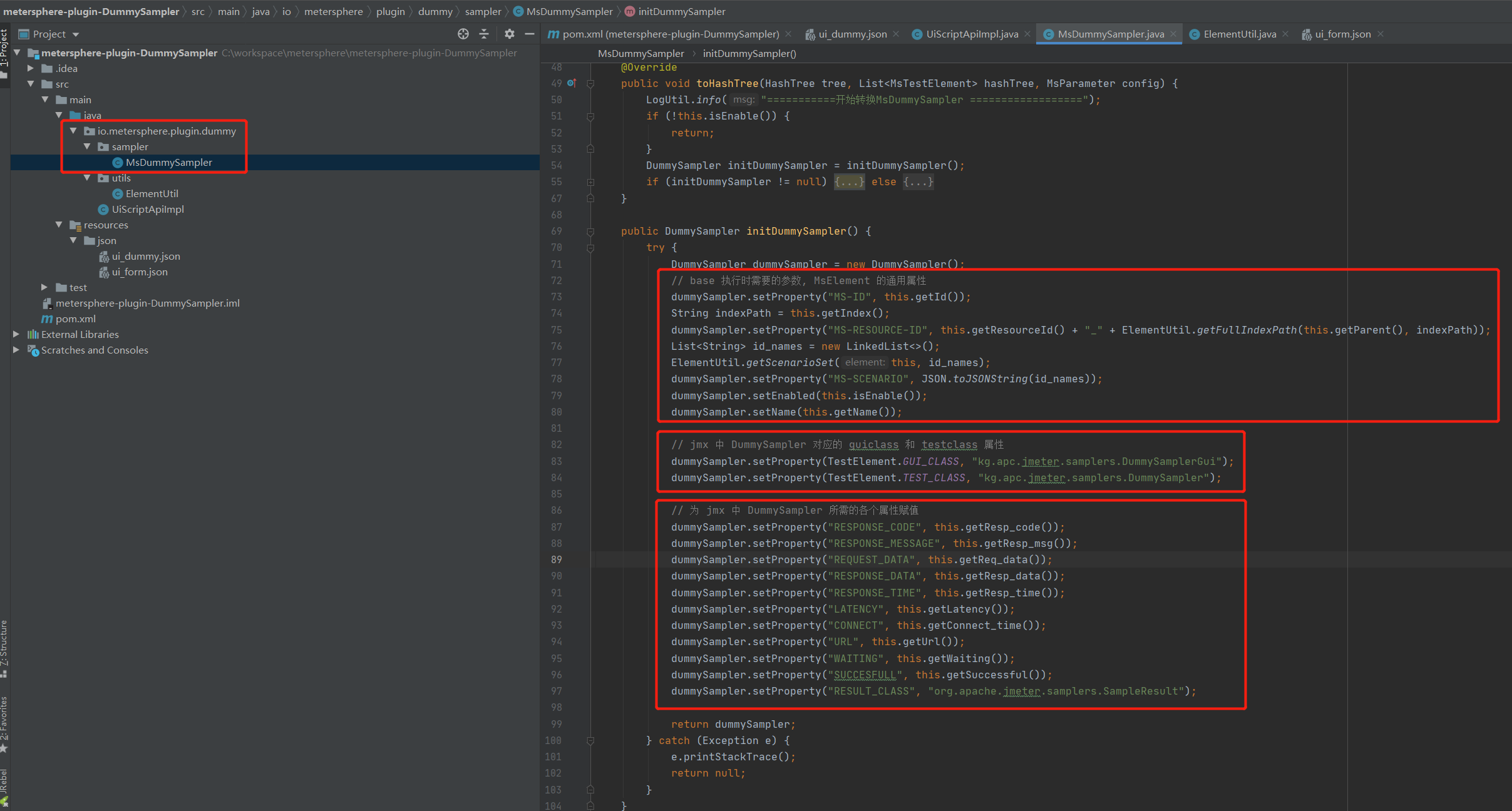
Task: Collapse the main folder arrow
Action: 45,99
